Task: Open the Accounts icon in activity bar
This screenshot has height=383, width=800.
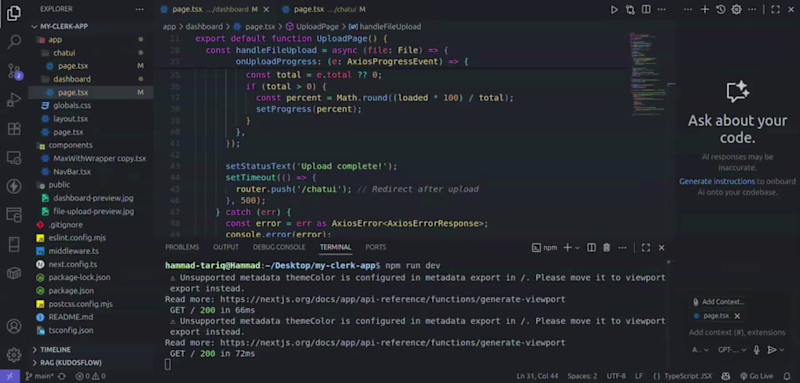Action: pos(14,326)
